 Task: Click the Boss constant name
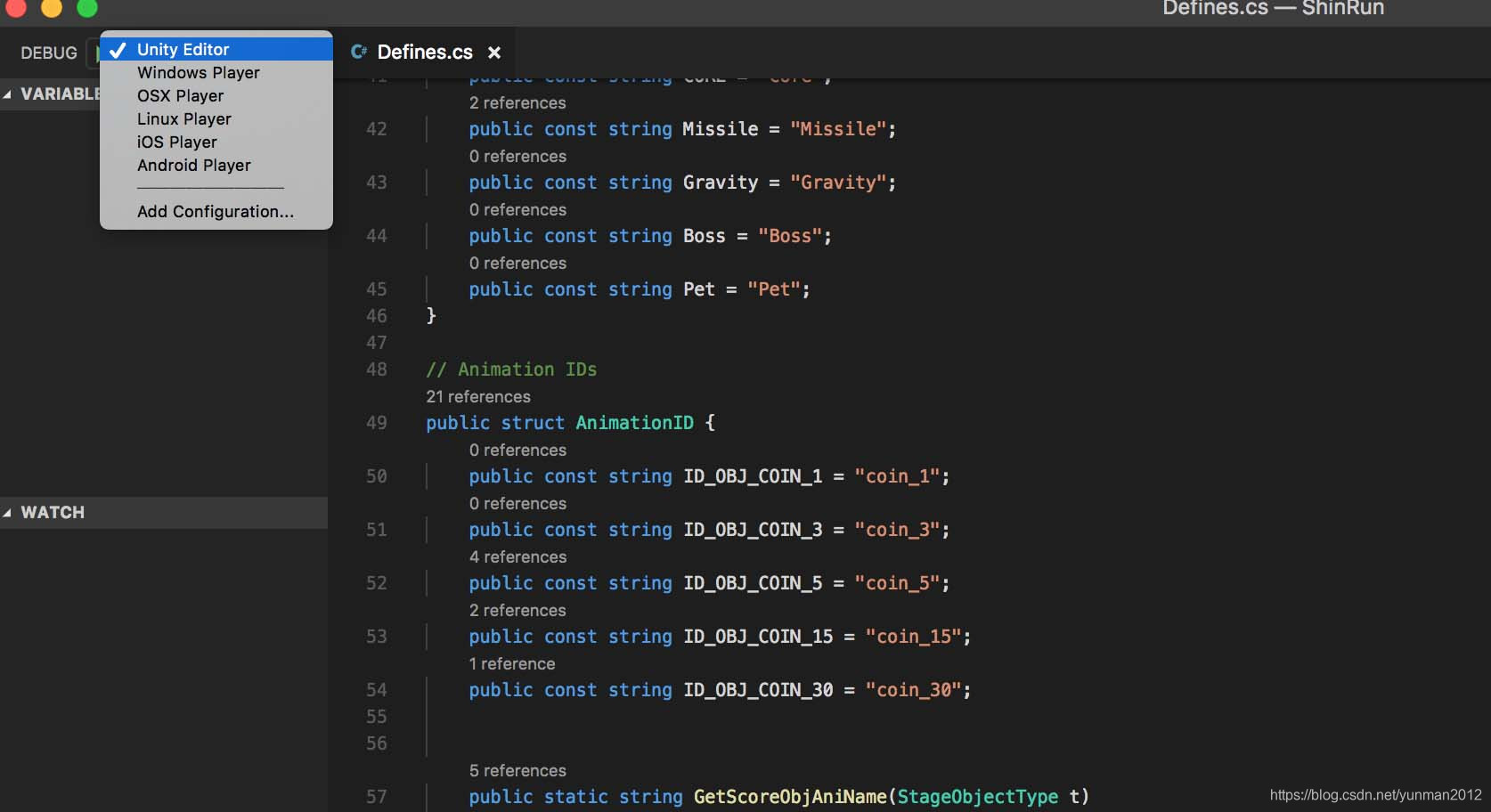pyautogui.click(x=705, y=236)
